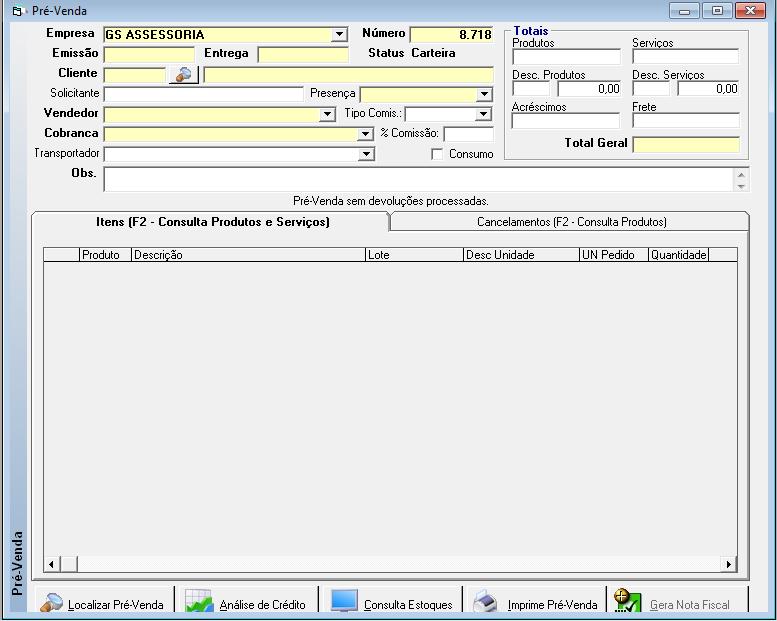Click the client search magnifier icon
777x621 pixels.
pos(183,74)
